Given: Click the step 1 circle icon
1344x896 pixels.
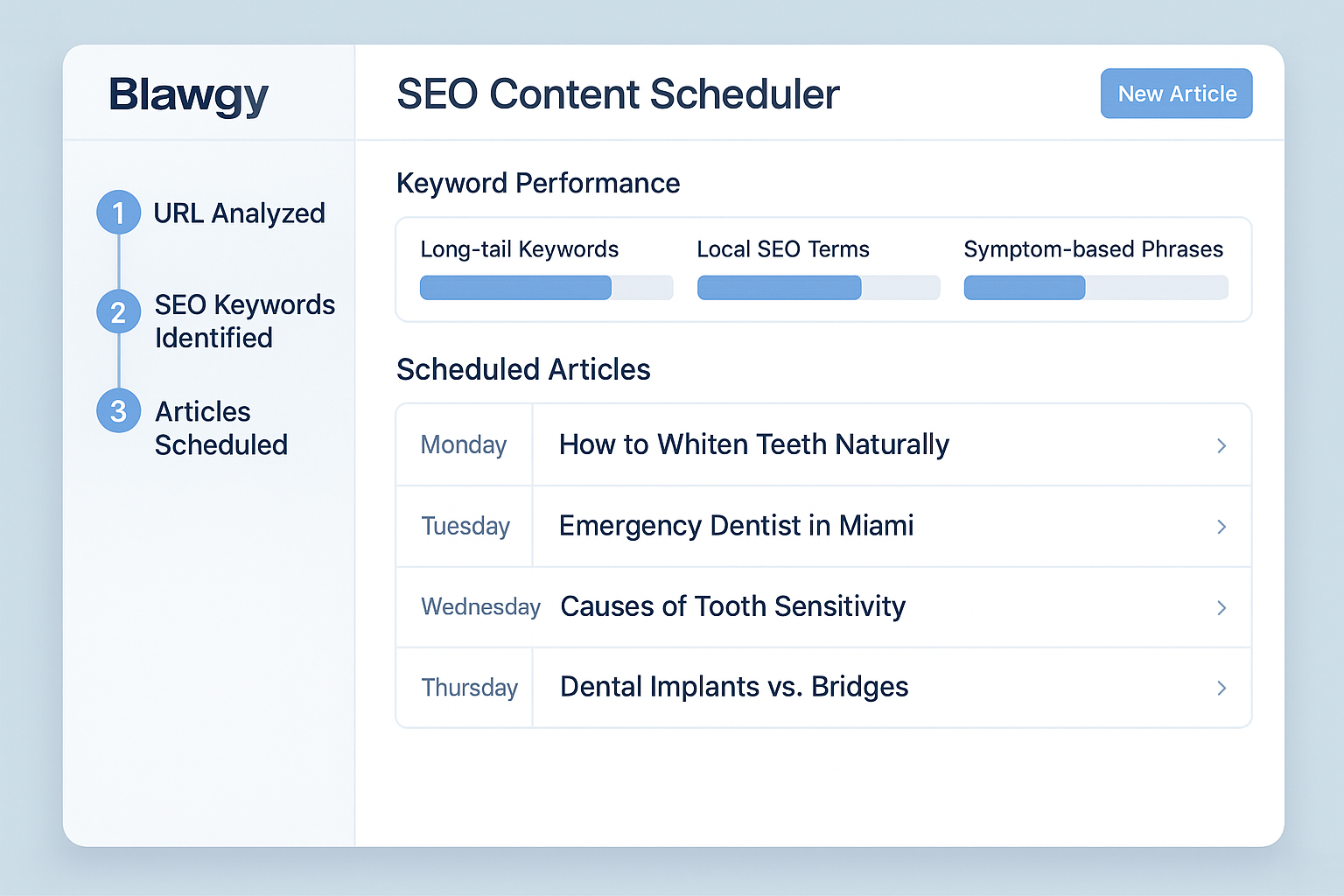Looking at the screenshot, I should [118, 213].
